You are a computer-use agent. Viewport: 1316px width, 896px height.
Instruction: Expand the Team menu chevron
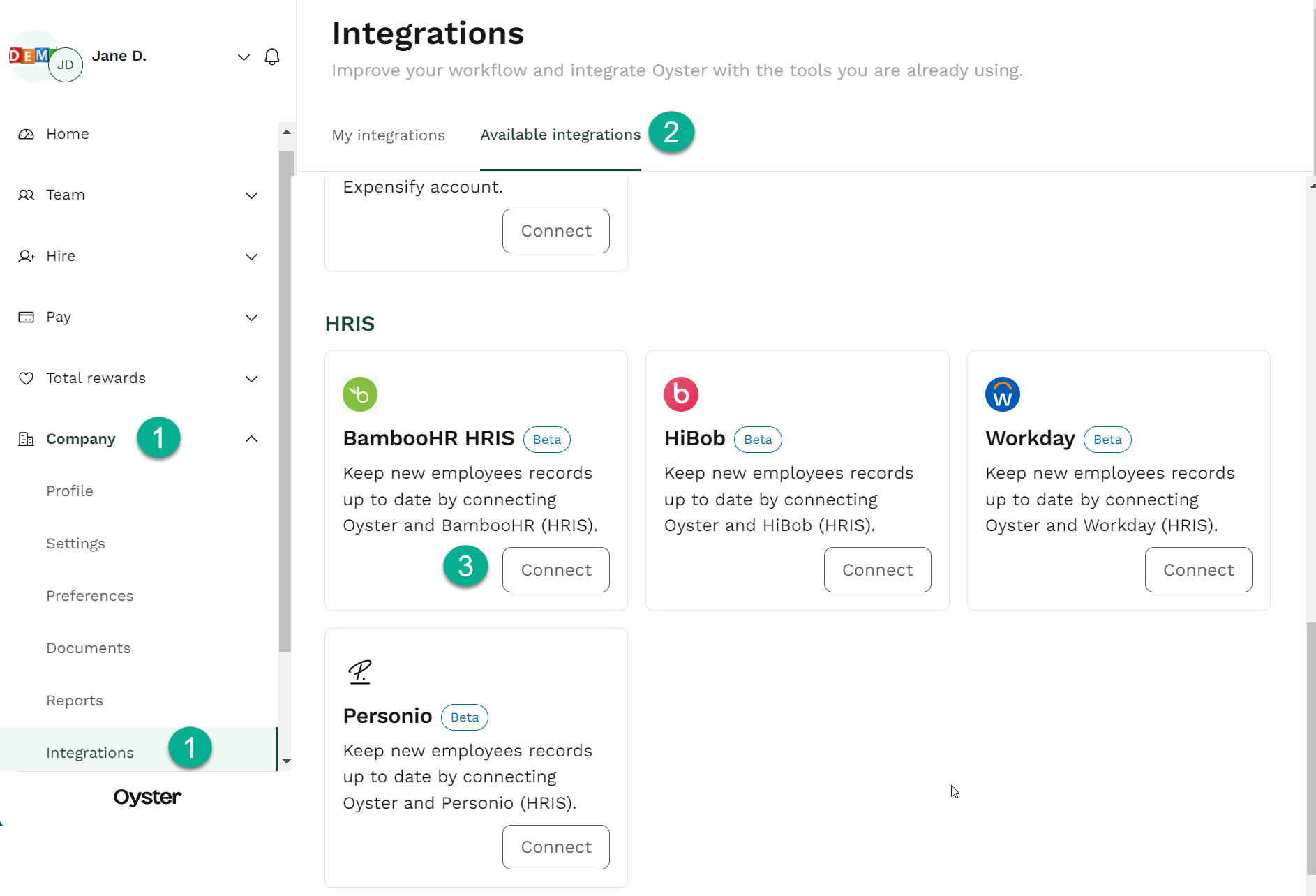click(252, 195)
